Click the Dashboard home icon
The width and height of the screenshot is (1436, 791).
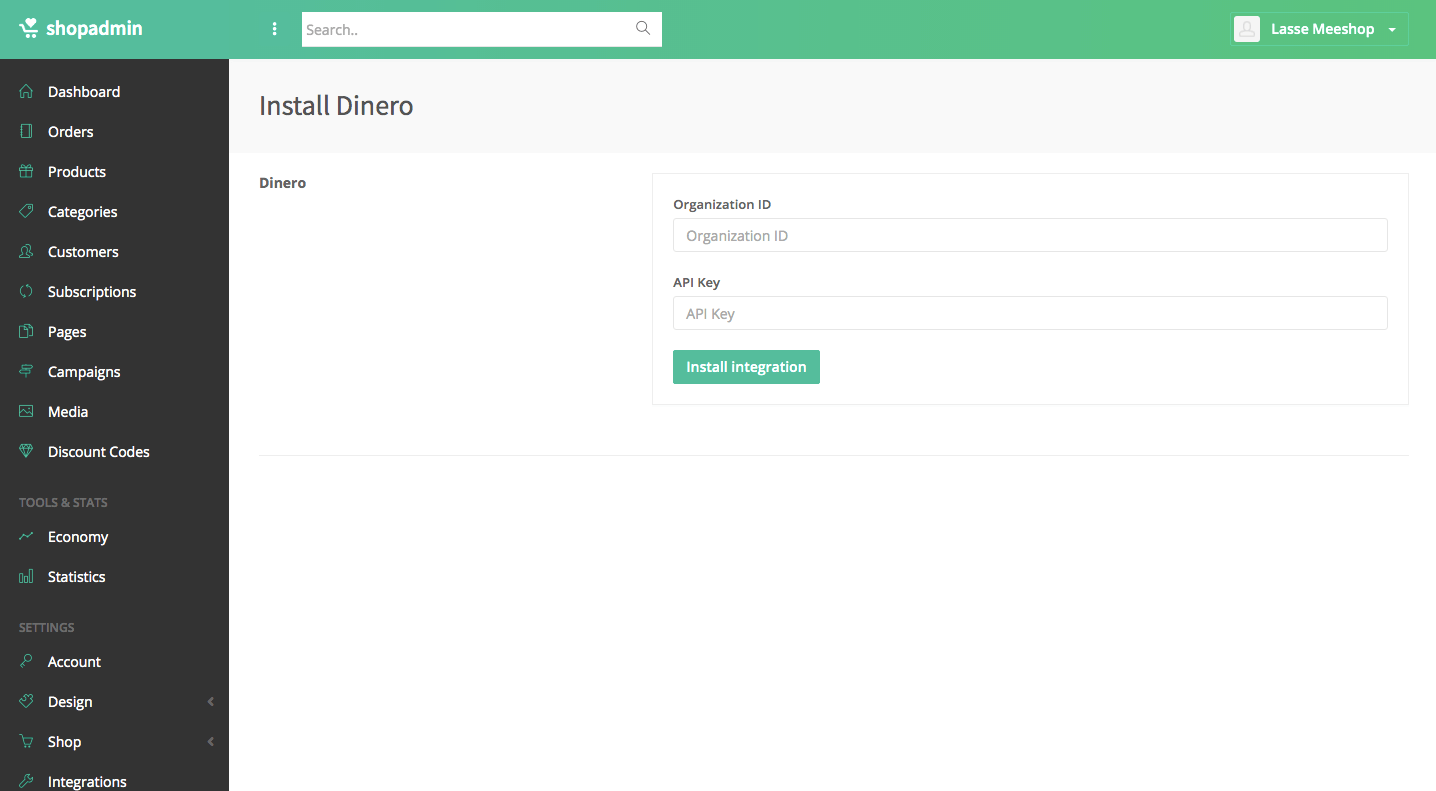(x=27, y=91)
